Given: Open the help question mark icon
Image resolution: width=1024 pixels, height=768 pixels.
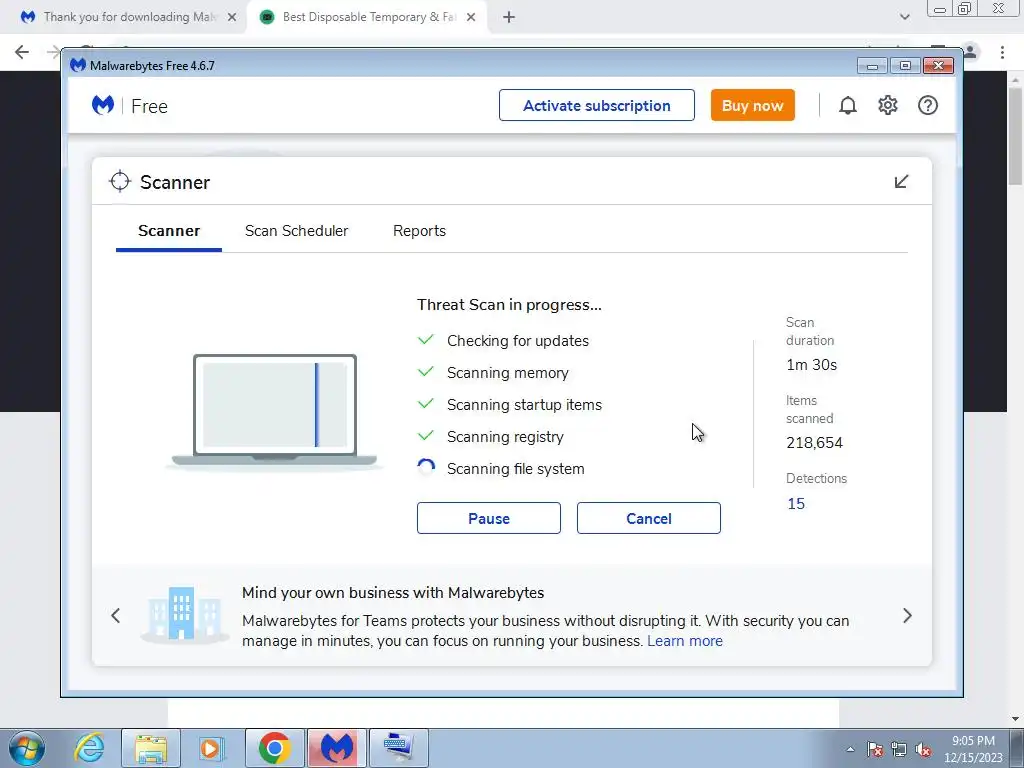Looking at the screenshot, I should [927, 105].
